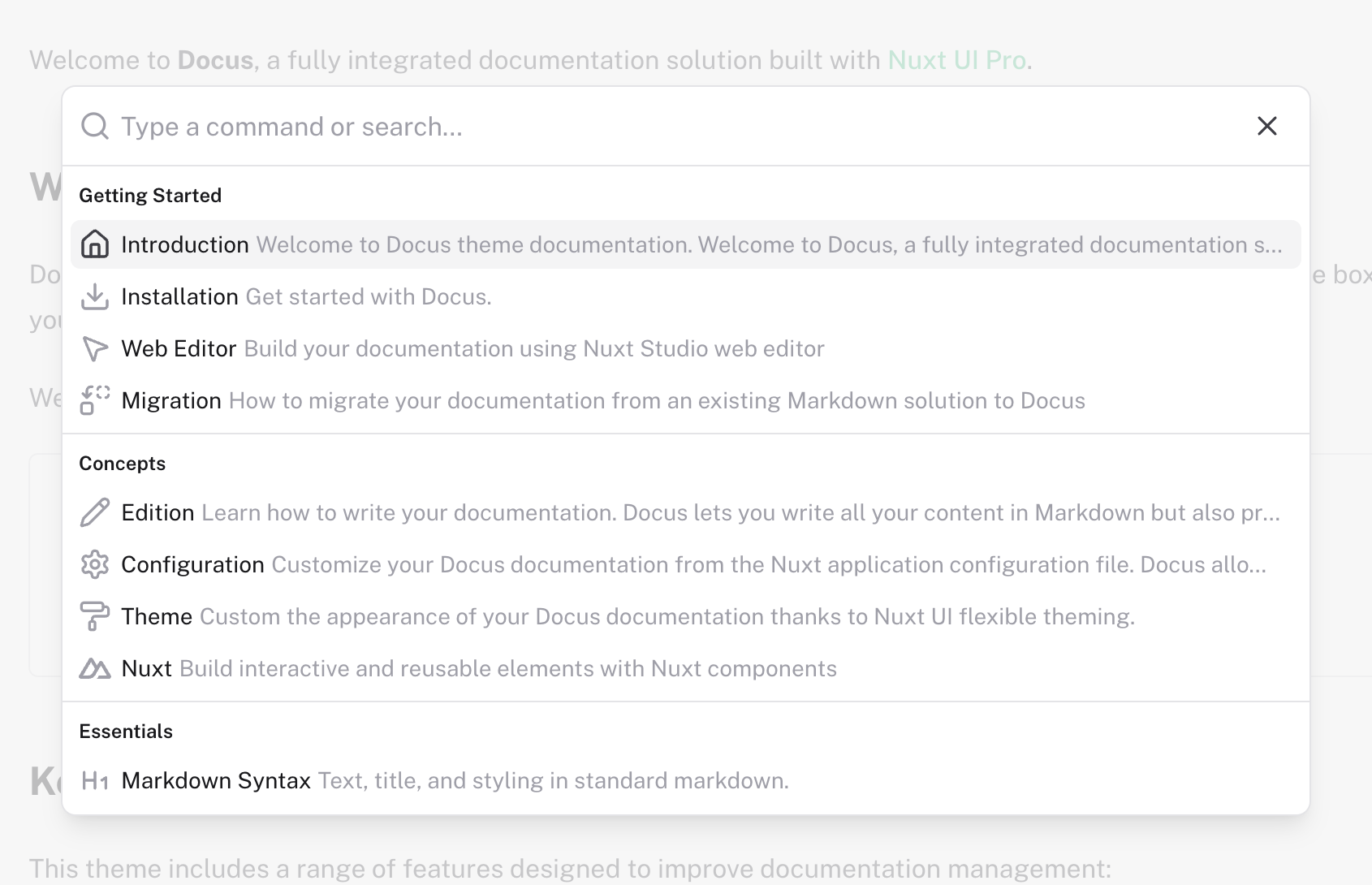1372x885 pixels.
Task: Select the Configuration entry under Concepts
Action: coord(192,564)
